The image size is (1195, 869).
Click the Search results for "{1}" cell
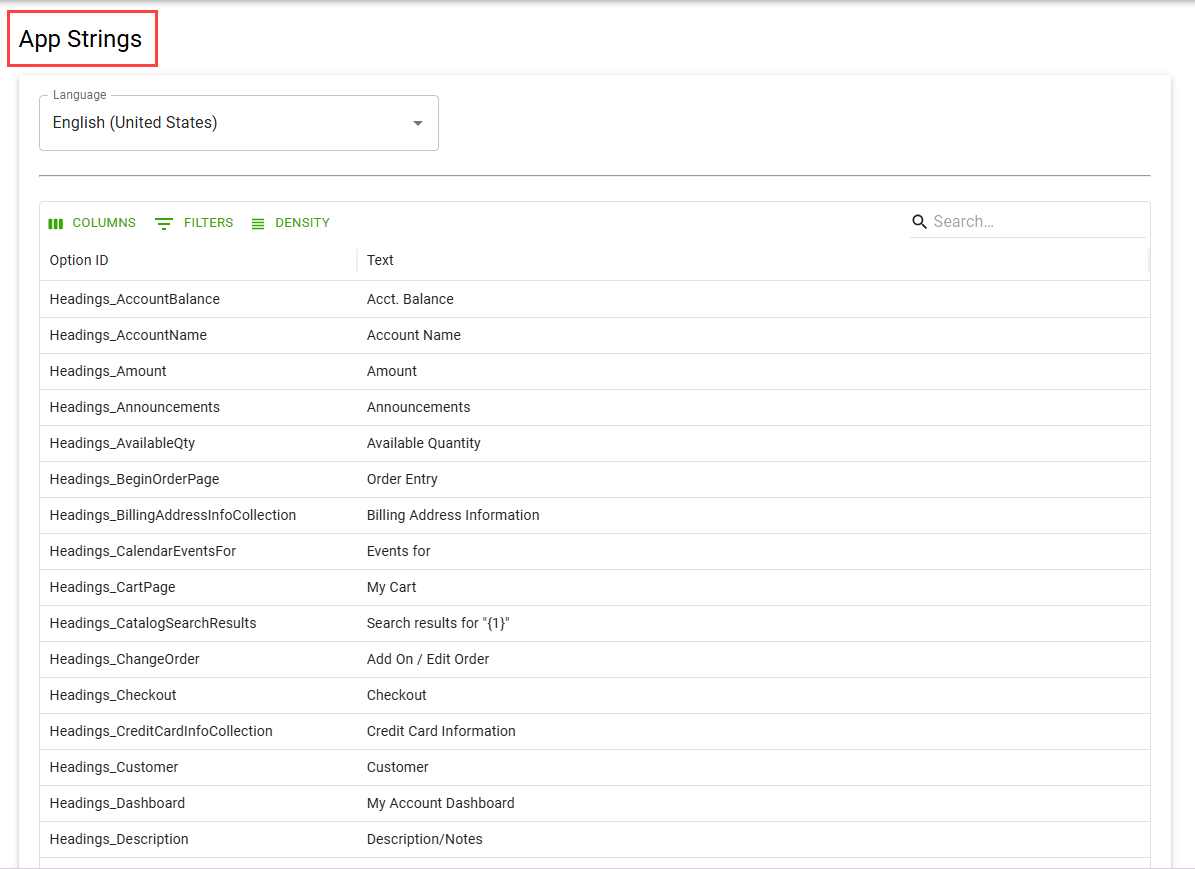coord(439,623)
